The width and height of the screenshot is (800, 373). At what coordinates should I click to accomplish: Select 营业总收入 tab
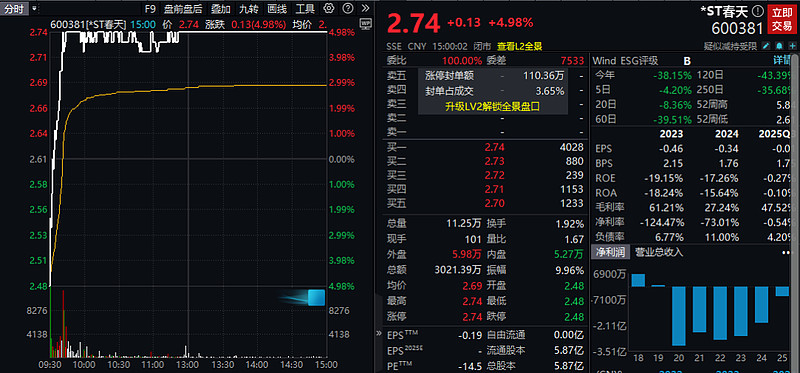pos(659,252)
